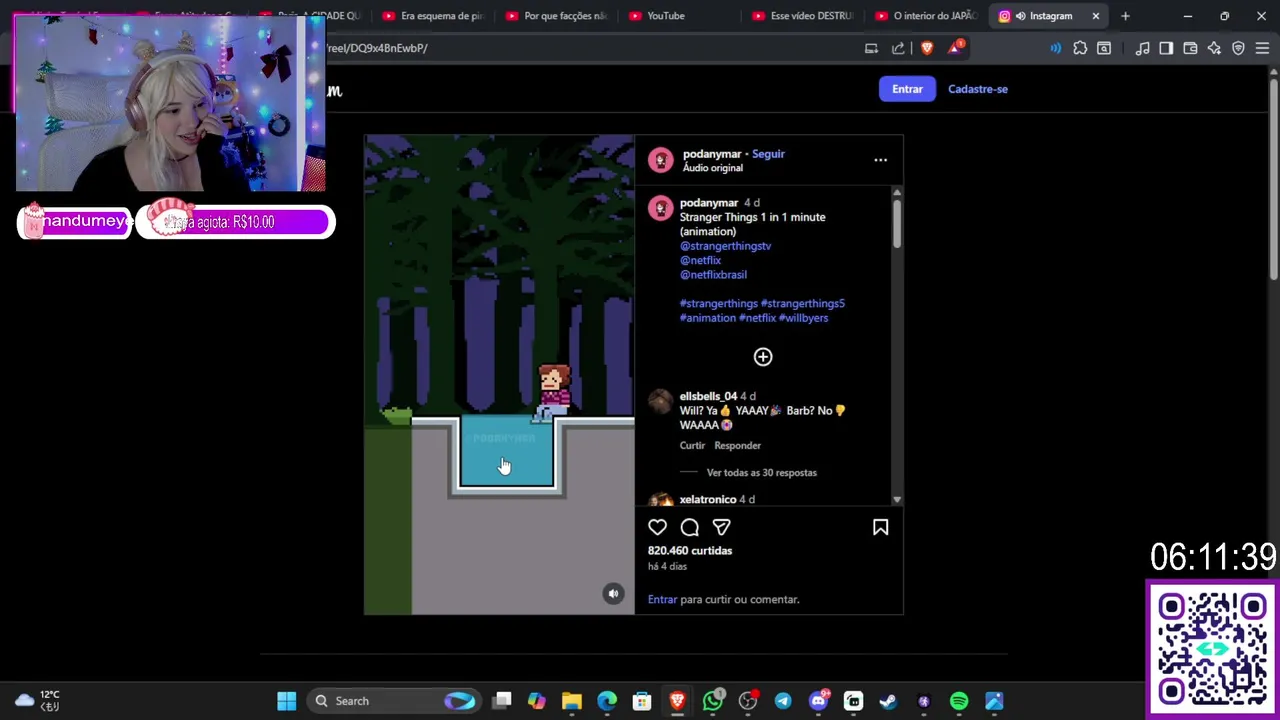Open the Brave Wallet icon
Screen dimensions: 1280x720
tap(1190, 48)
